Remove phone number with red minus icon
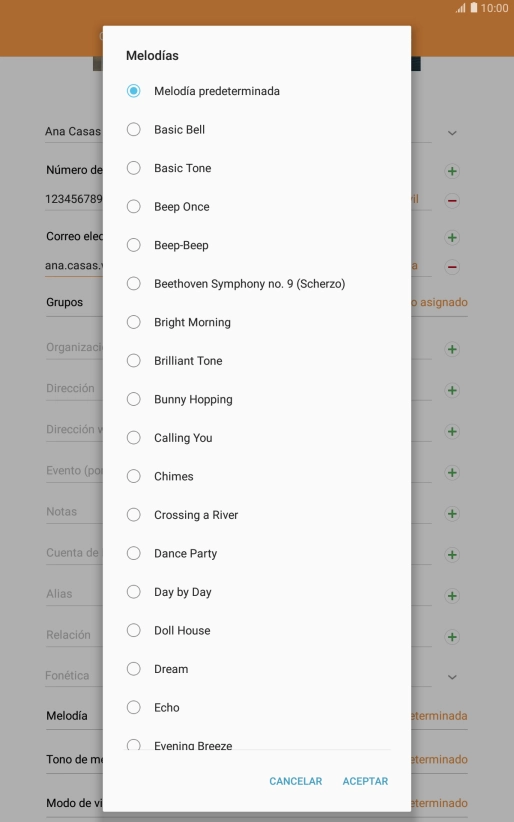Viewport: 514px width, 822px height. pos(452,200)
